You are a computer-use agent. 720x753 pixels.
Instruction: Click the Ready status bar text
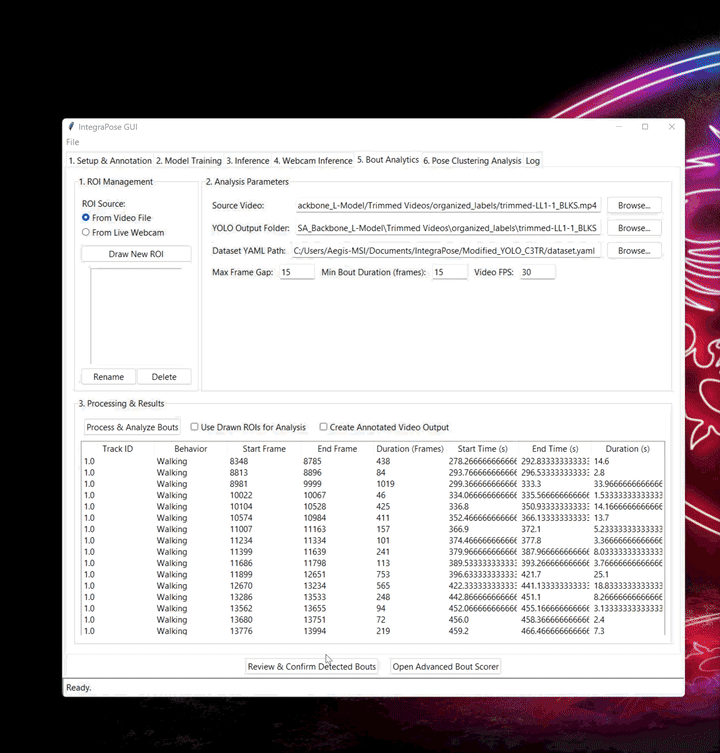coord(79,688)
